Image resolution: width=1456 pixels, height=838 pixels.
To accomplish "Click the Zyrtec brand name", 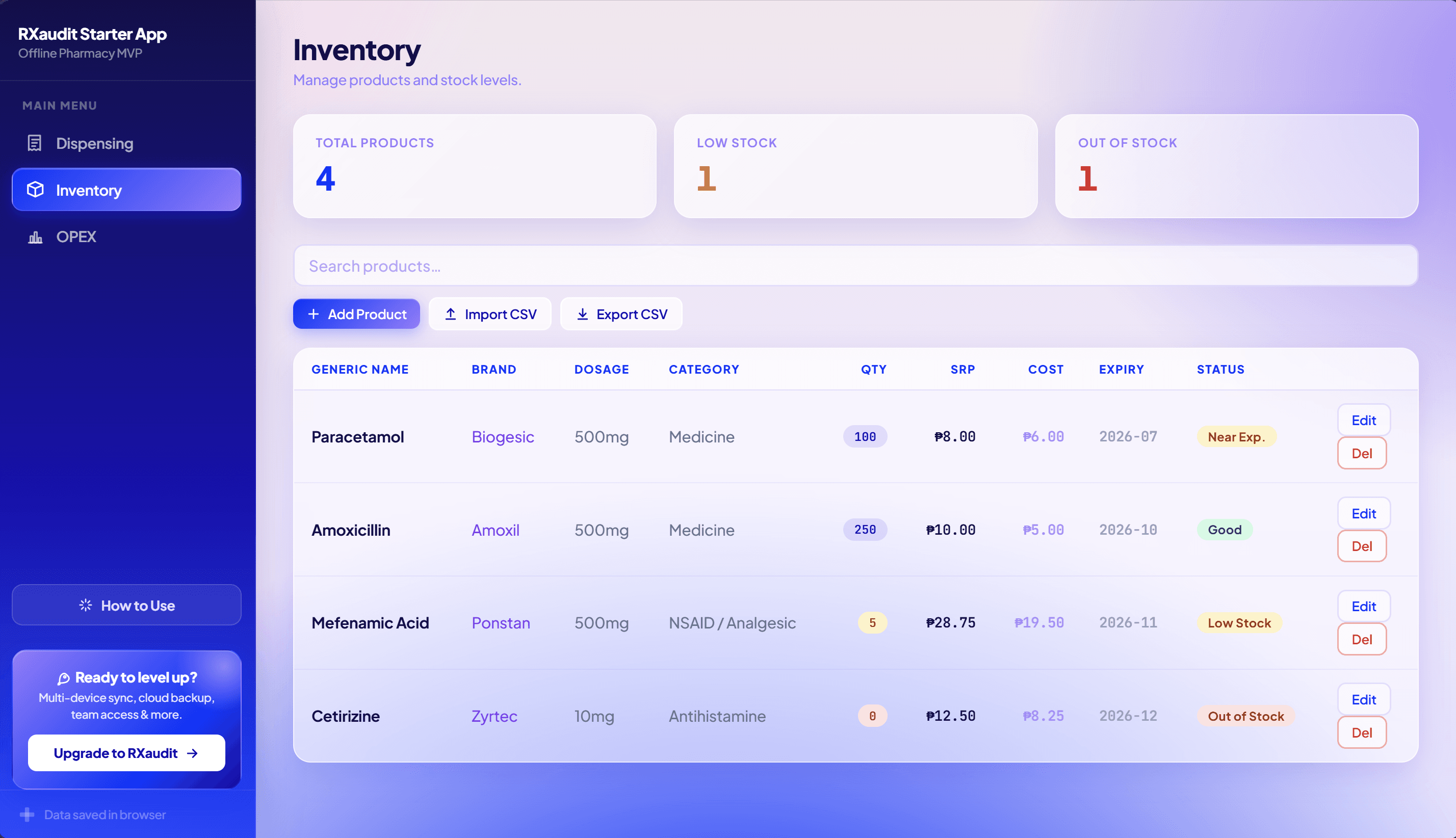I will coord(495,717).
